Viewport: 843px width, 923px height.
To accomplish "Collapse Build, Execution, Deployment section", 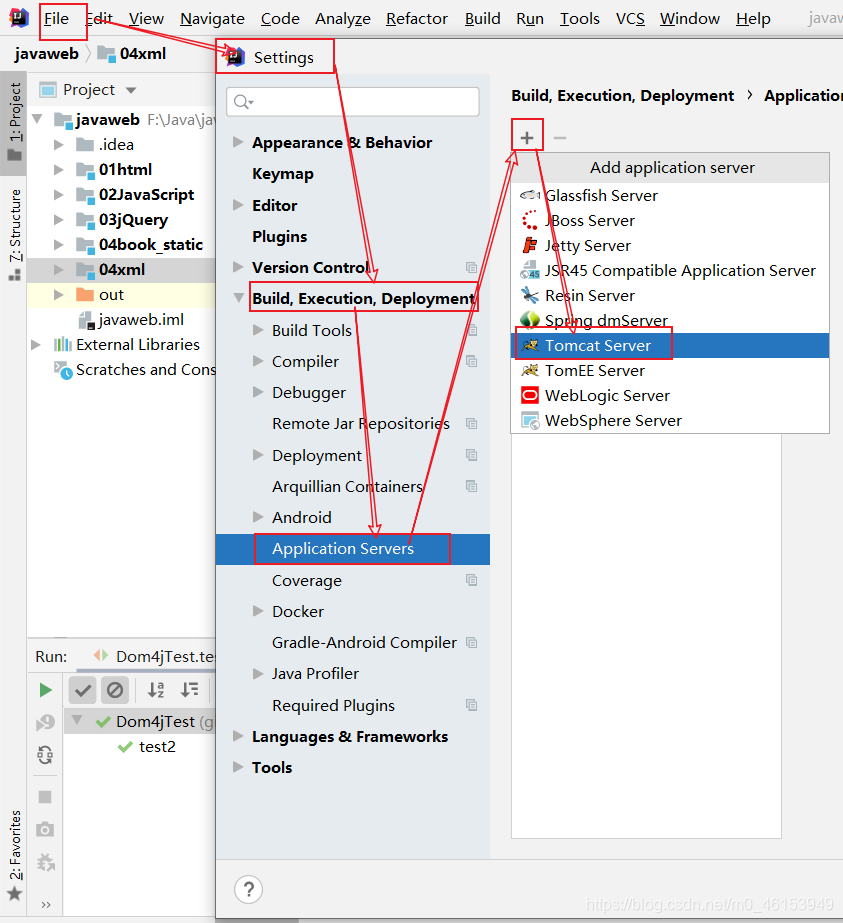I will click(238, 298).
